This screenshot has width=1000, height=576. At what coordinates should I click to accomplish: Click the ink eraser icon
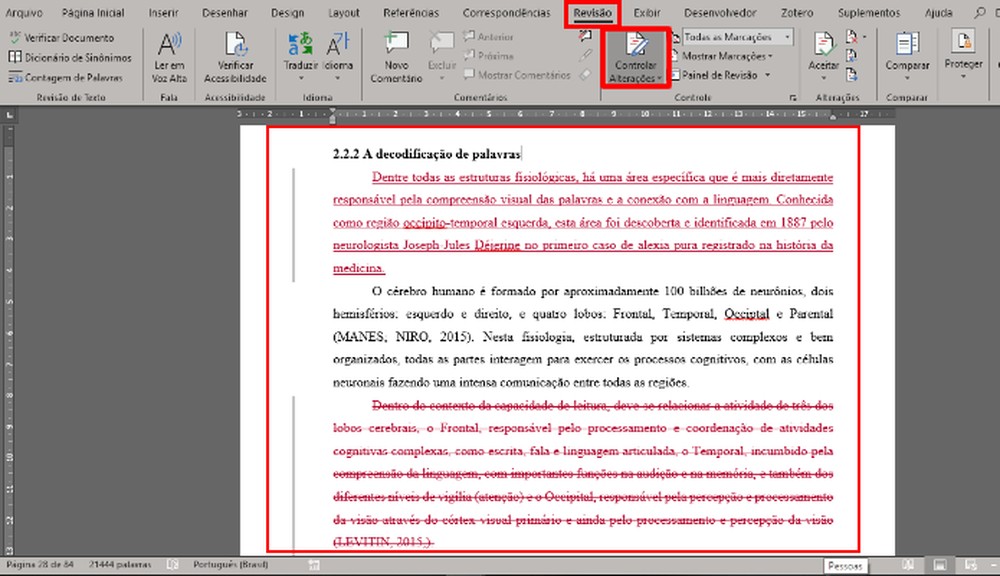(x=585, y=75)
